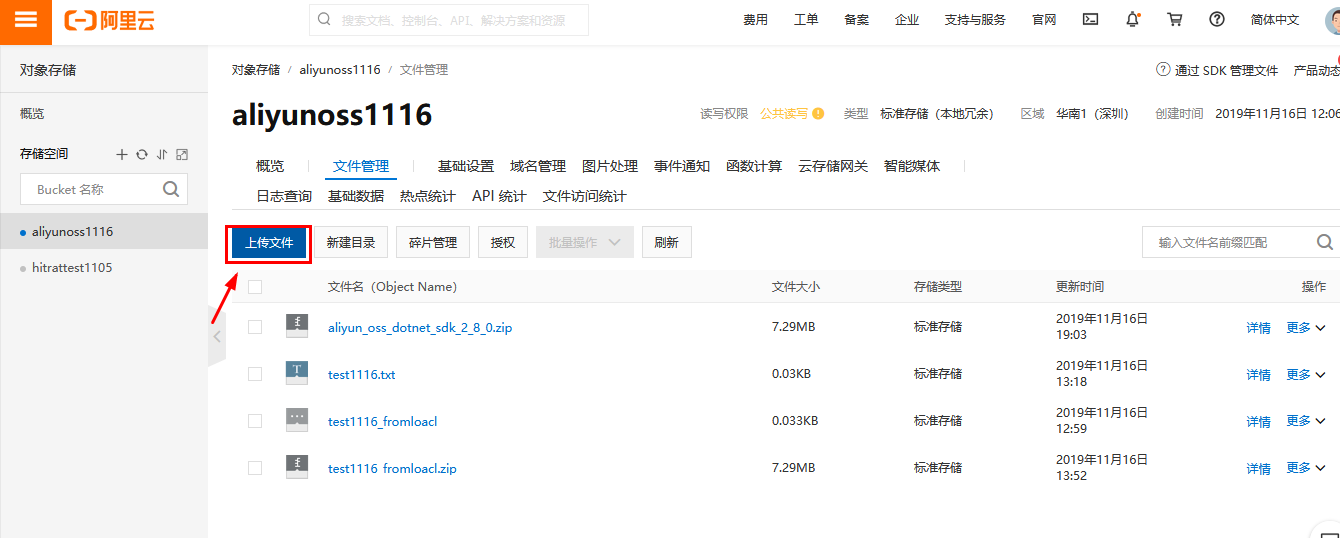Click the public read-write warning icon
The height and width of the screenshot is (538, 1340).
(818, 113)
